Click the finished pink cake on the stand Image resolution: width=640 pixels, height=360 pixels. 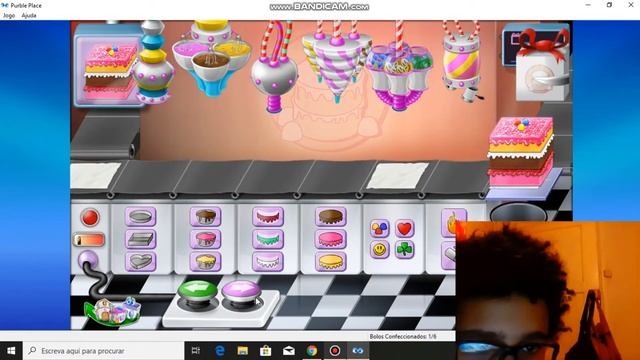(521, 152)
